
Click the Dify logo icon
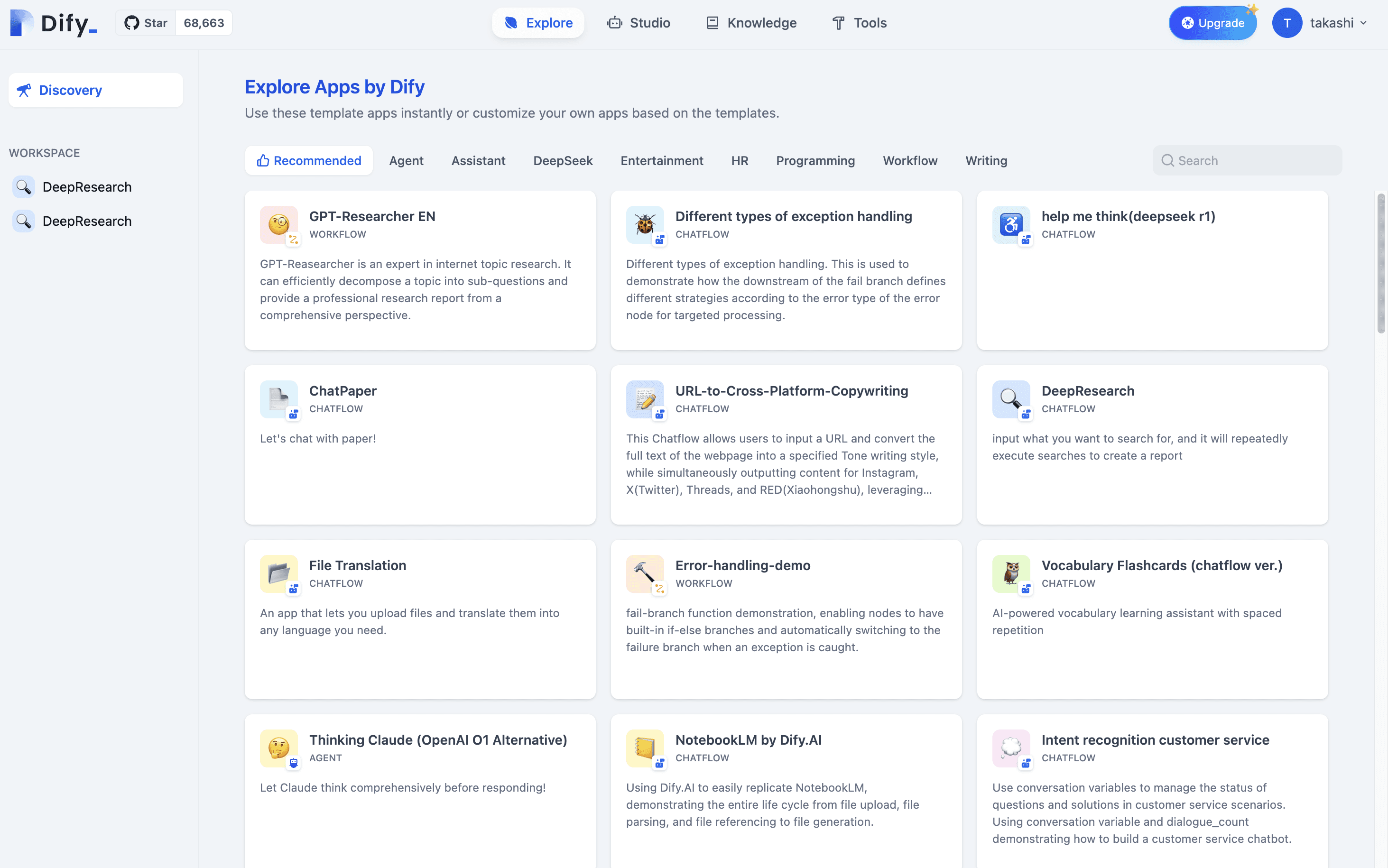coord(22,23)
